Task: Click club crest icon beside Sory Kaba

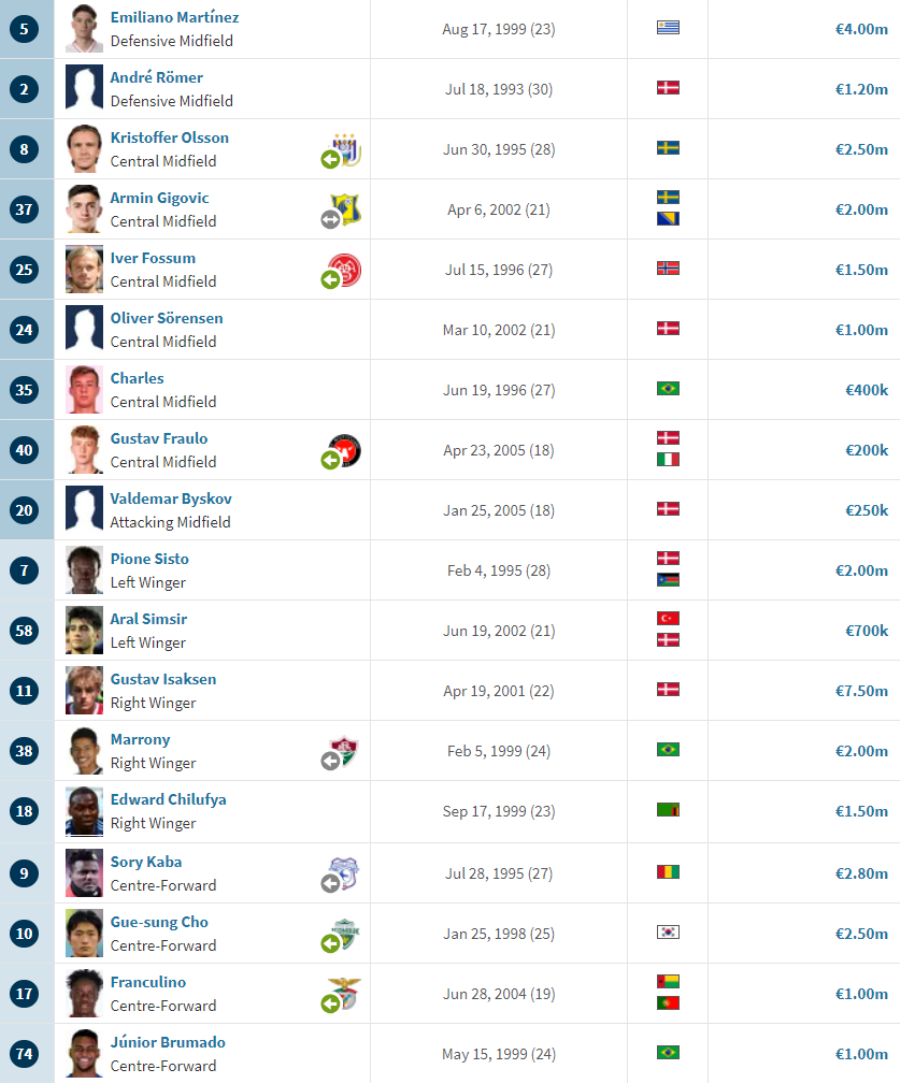Action: 345,873
